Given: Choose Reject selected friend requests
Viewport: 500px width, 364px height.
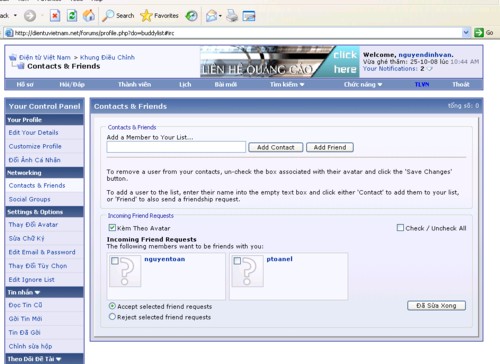Looking at the screenshot, I should (x=112, y=317).
